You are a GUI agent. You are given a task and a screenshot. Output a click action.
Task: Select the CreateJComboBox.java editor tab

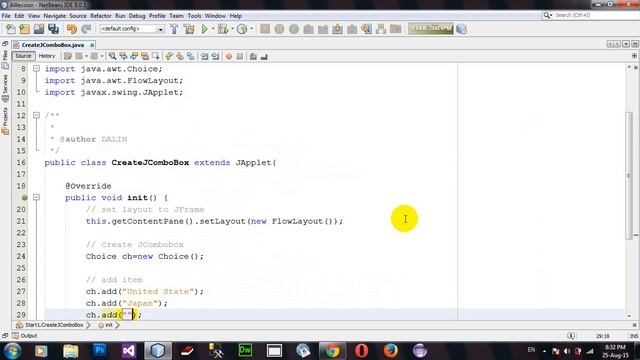tap(53, 45)
